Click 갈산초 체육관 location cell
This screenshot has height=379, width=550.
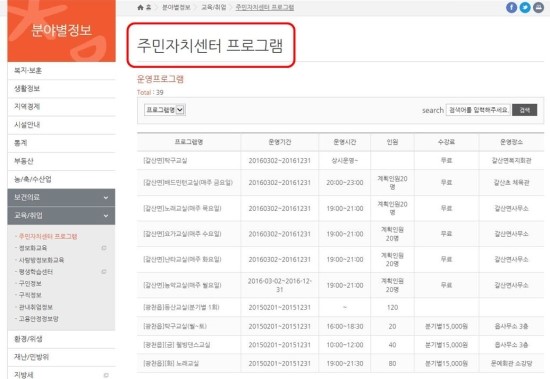[x=511, y=182]
